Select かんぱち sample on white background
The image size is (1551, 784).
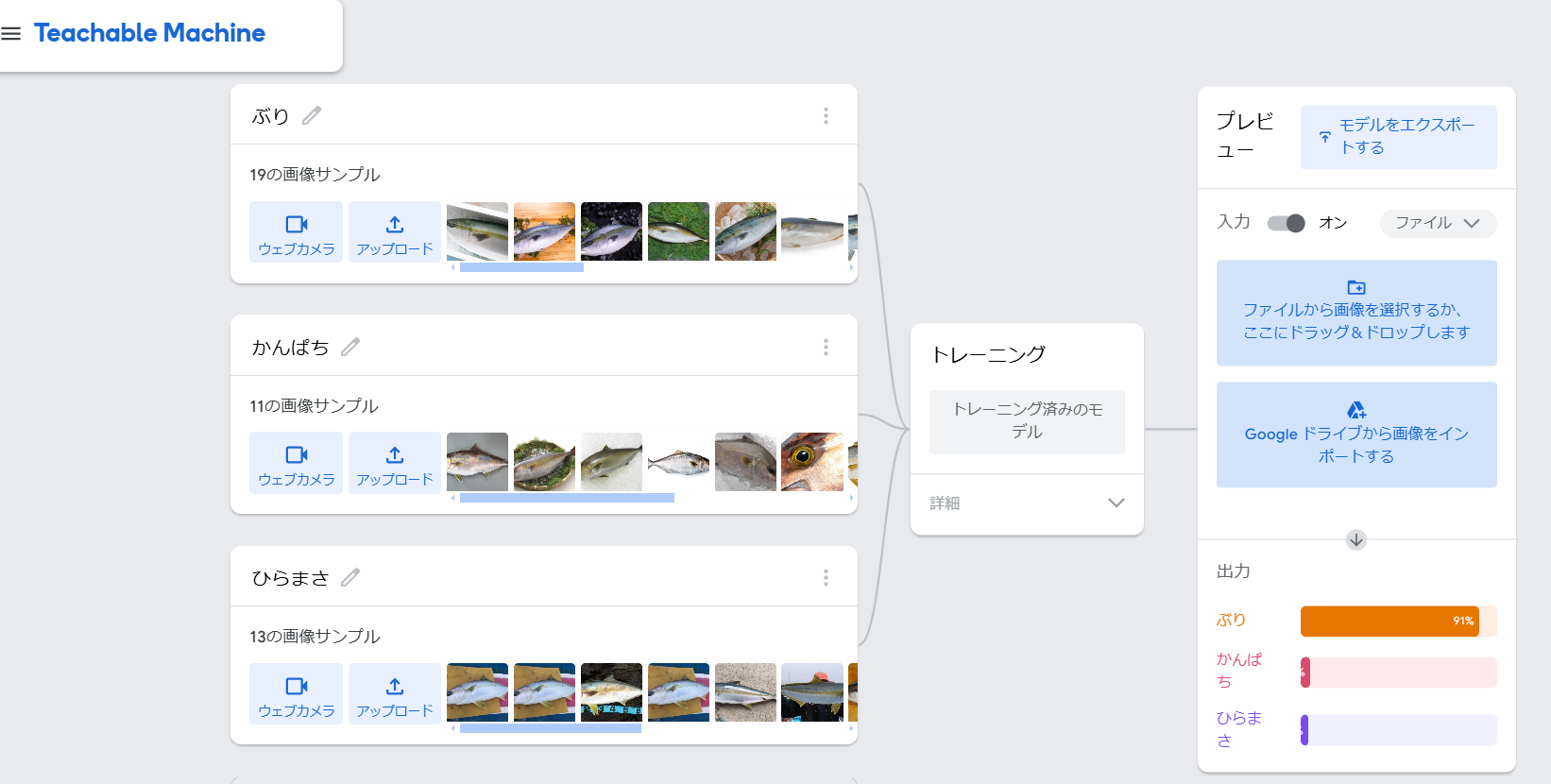click(x=678, y=462)
